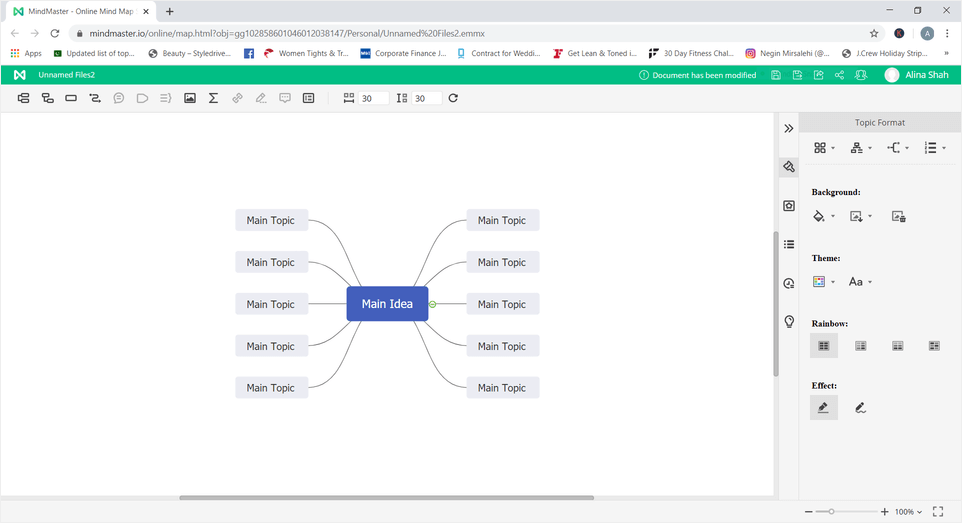
Task: Open the Apps bookmarks bar item
Action: coord(26,53)
